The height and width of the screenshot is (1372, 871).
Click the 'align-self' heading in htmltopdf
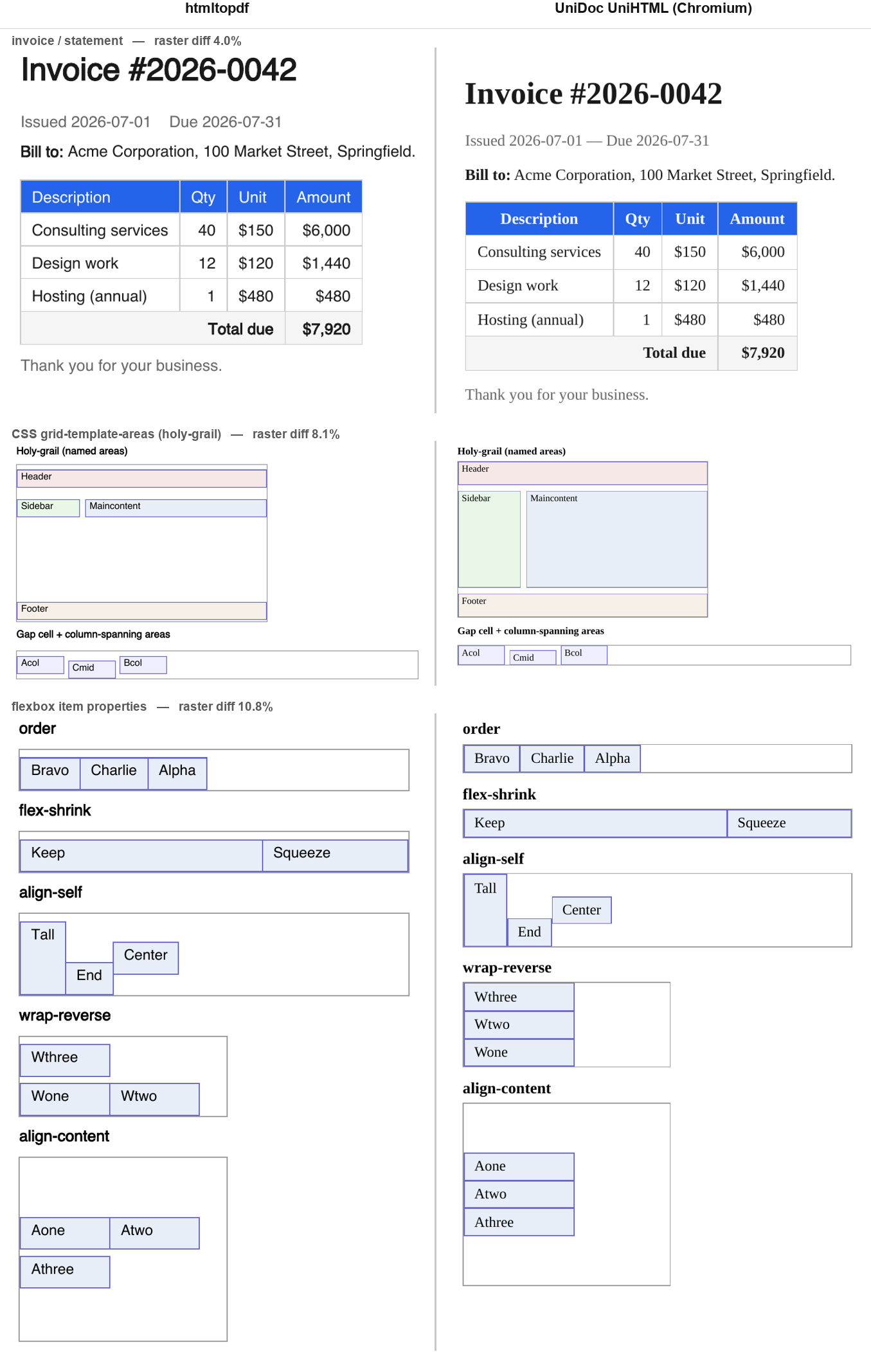click(x=50, y=893)
